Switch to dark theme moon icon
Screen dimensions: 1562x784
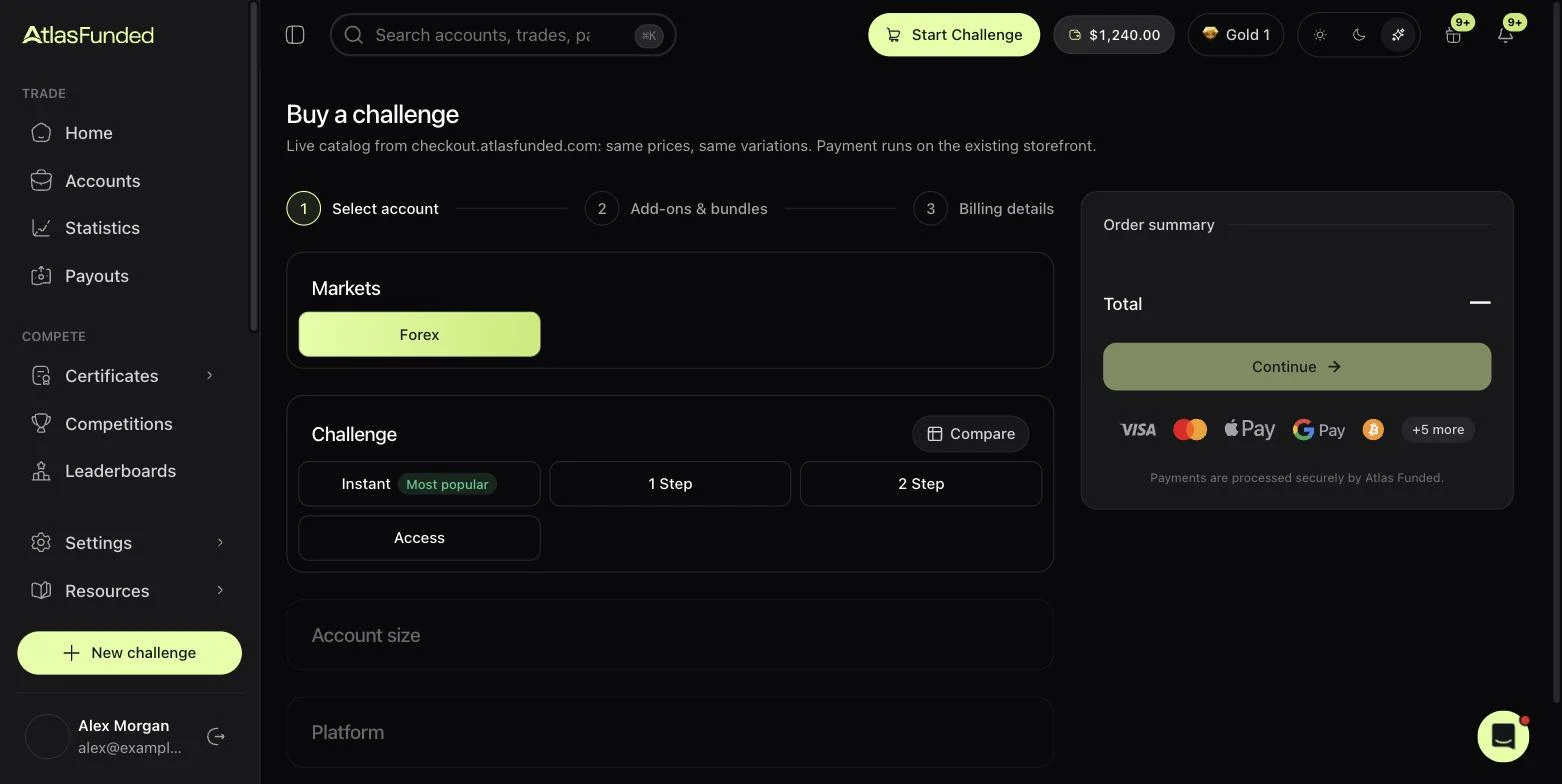[x=1359, y=35]
